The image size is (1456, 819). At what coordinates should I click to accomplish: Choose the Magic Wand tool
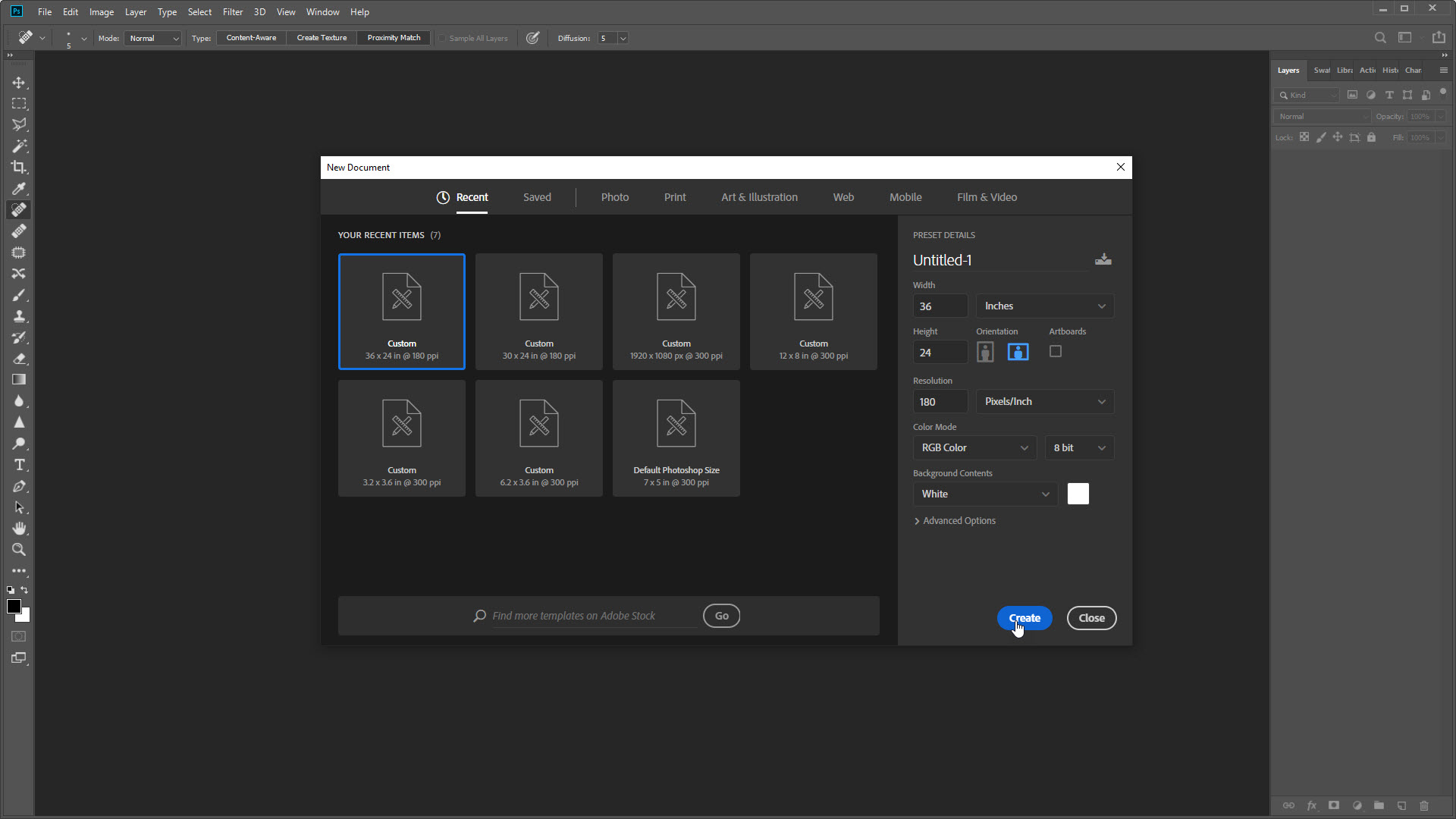pyautogui.click(x=19, y=146)
